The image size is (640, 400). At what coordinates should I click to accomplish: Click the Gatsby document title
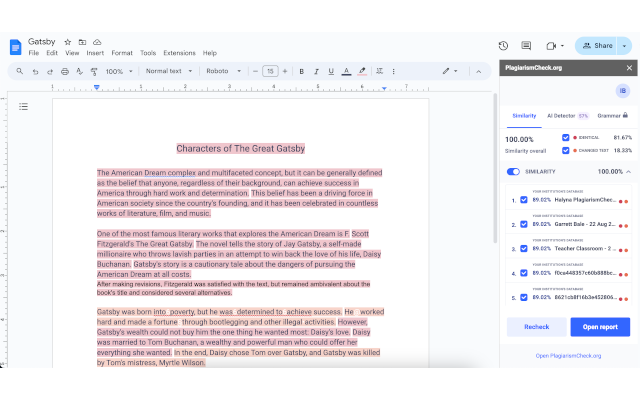(42, 42)
